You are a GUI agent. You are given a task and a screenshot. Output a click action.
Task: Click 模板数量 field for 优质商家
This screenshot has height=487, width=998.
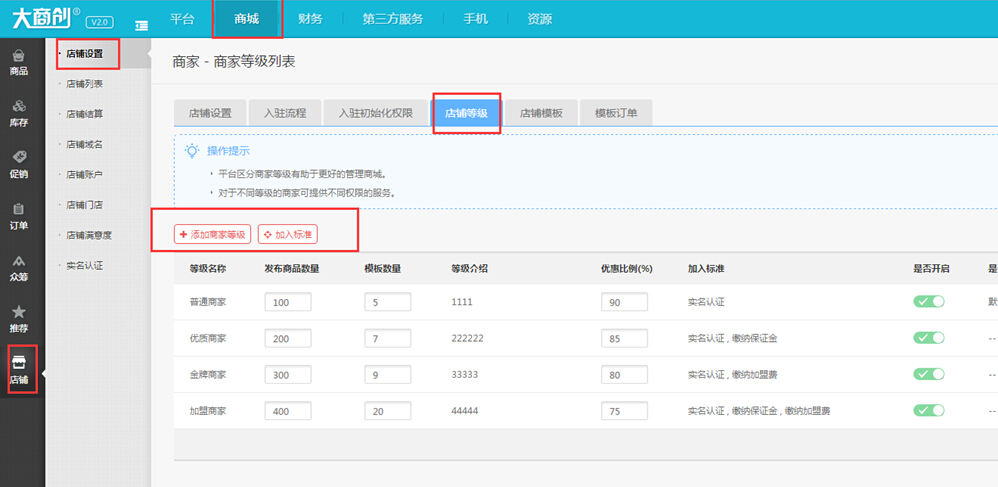(388, 338)
